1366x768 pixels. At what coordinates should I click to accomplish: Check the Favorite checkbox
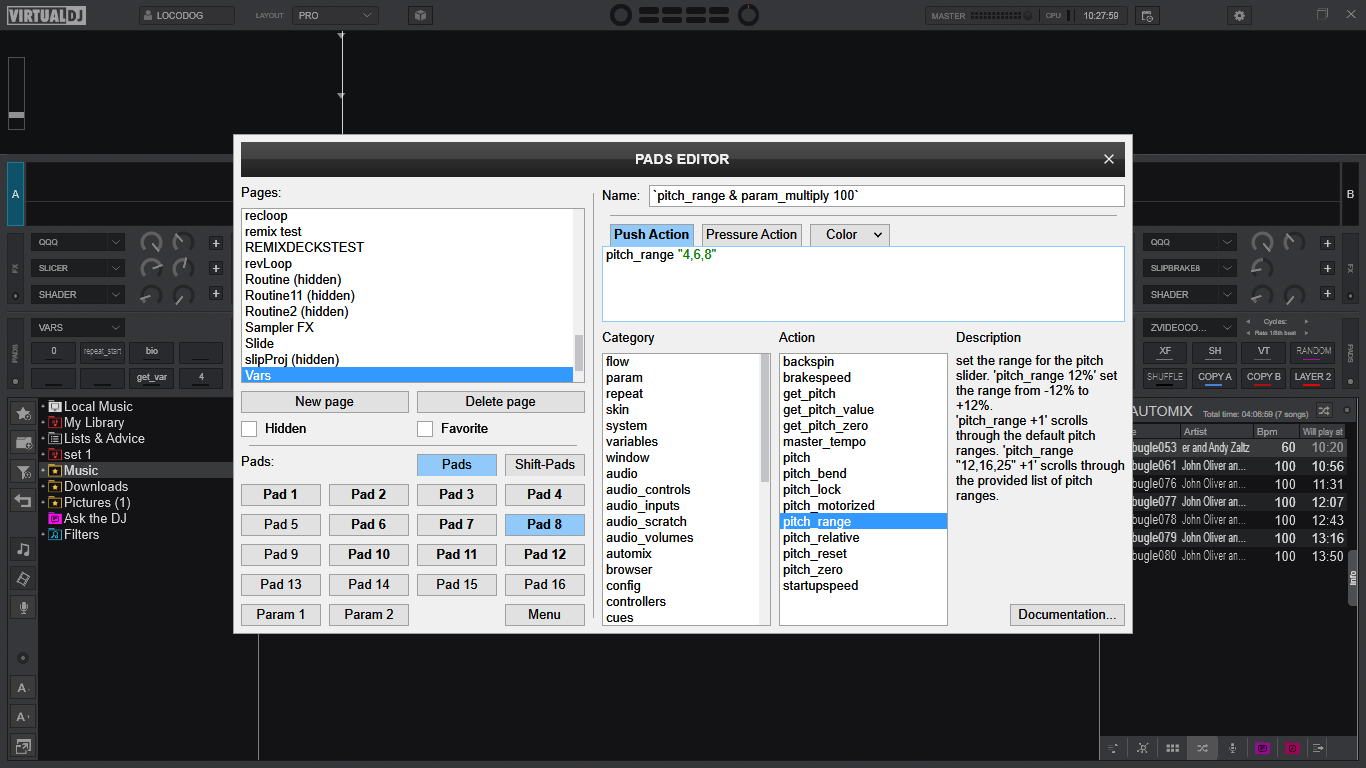(425, 429)
